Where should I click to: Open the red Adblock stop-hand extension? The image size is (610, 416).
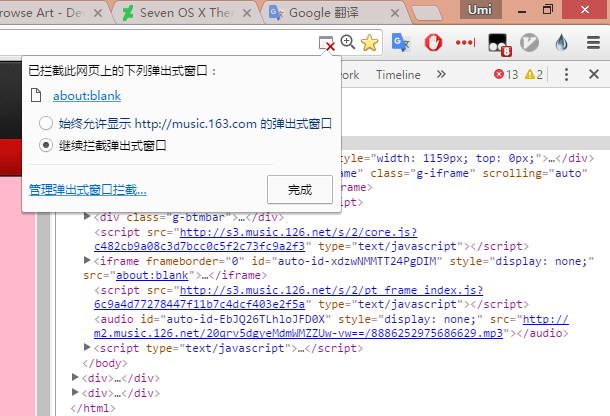coord(433,42)
